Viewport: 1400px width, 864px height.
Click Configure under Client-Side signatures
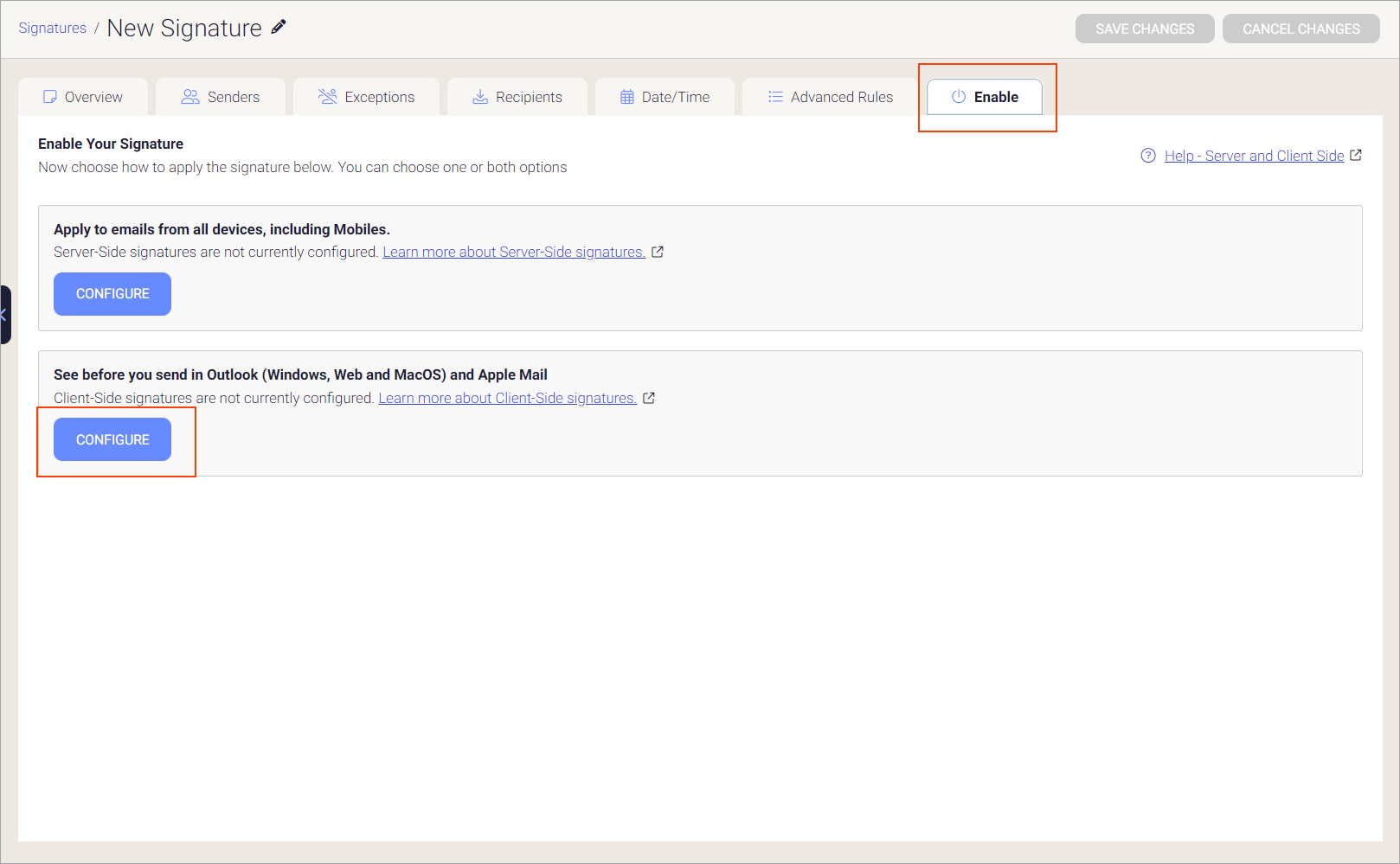[112, 438]
